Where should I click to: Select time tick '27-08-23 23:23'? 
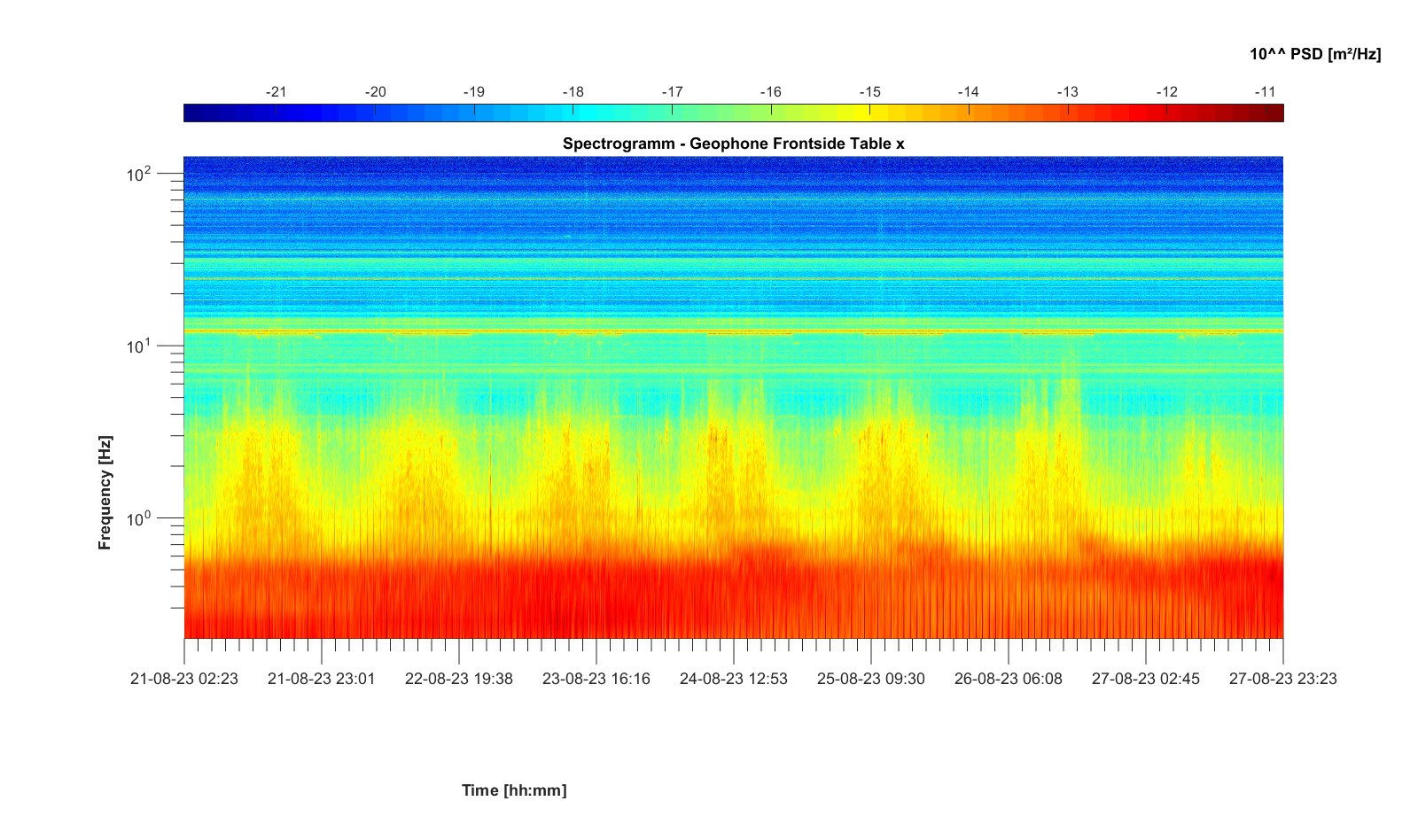tap(1282, 679)
